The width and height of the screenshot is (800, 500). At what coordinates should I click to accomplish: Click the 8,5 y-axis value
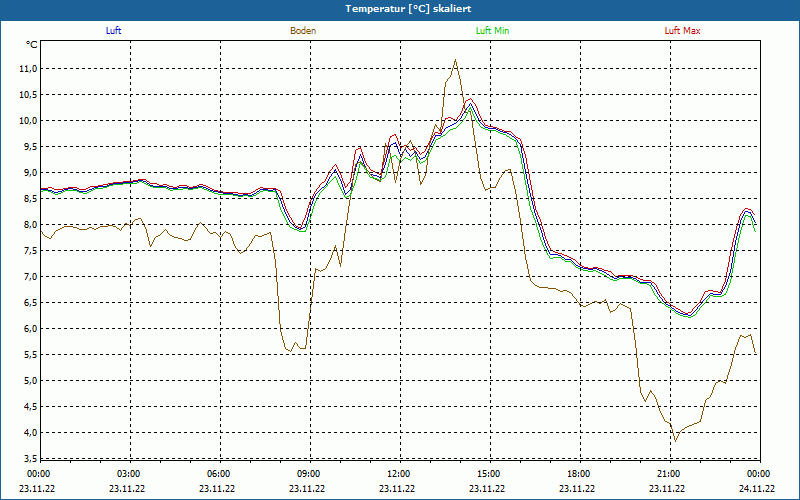pyautogui.click(x=31, y=199)
